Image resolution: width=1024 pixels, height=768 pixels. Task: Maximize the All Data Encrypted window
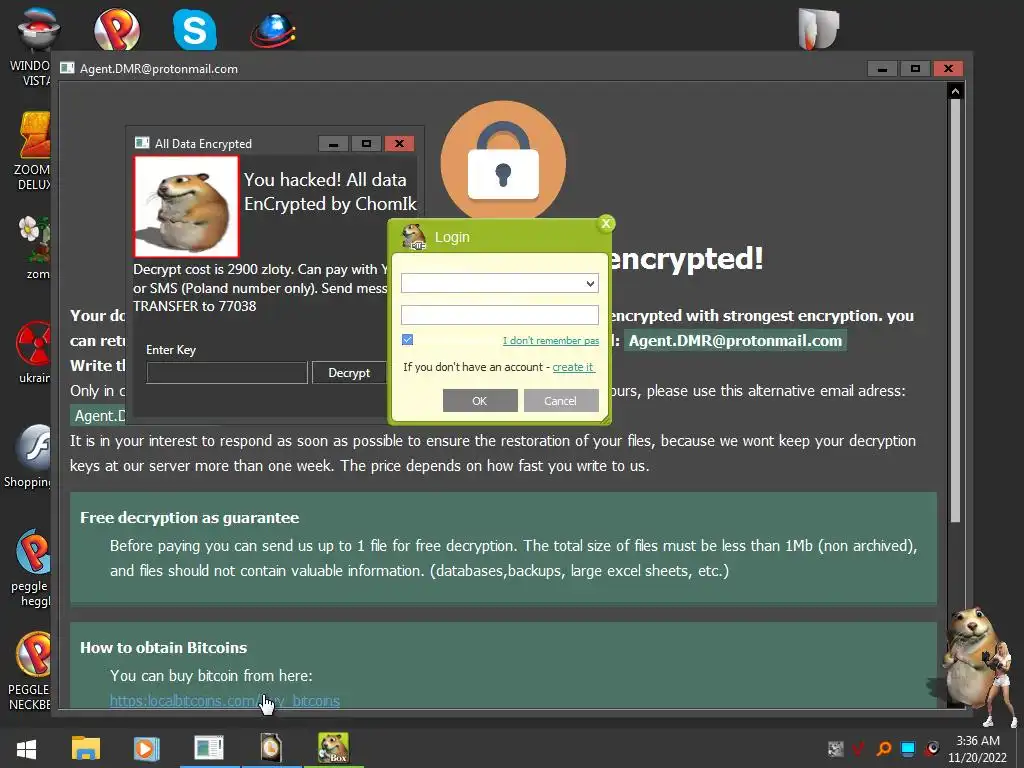click(366, 144)
